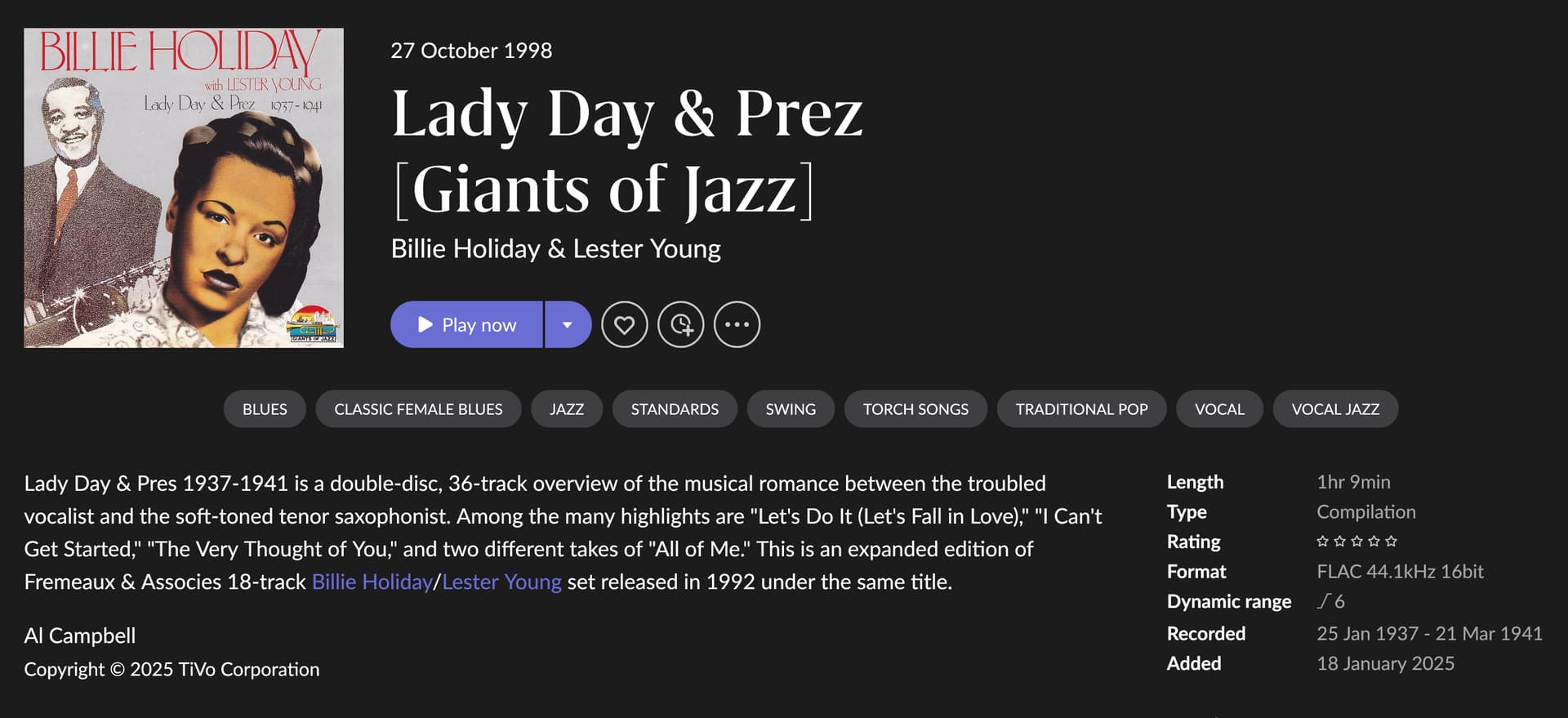Open the TORCH SONGS tag
Viewport: 1568px width, 718px height.
pyautogui.click(x=915, y=409)
